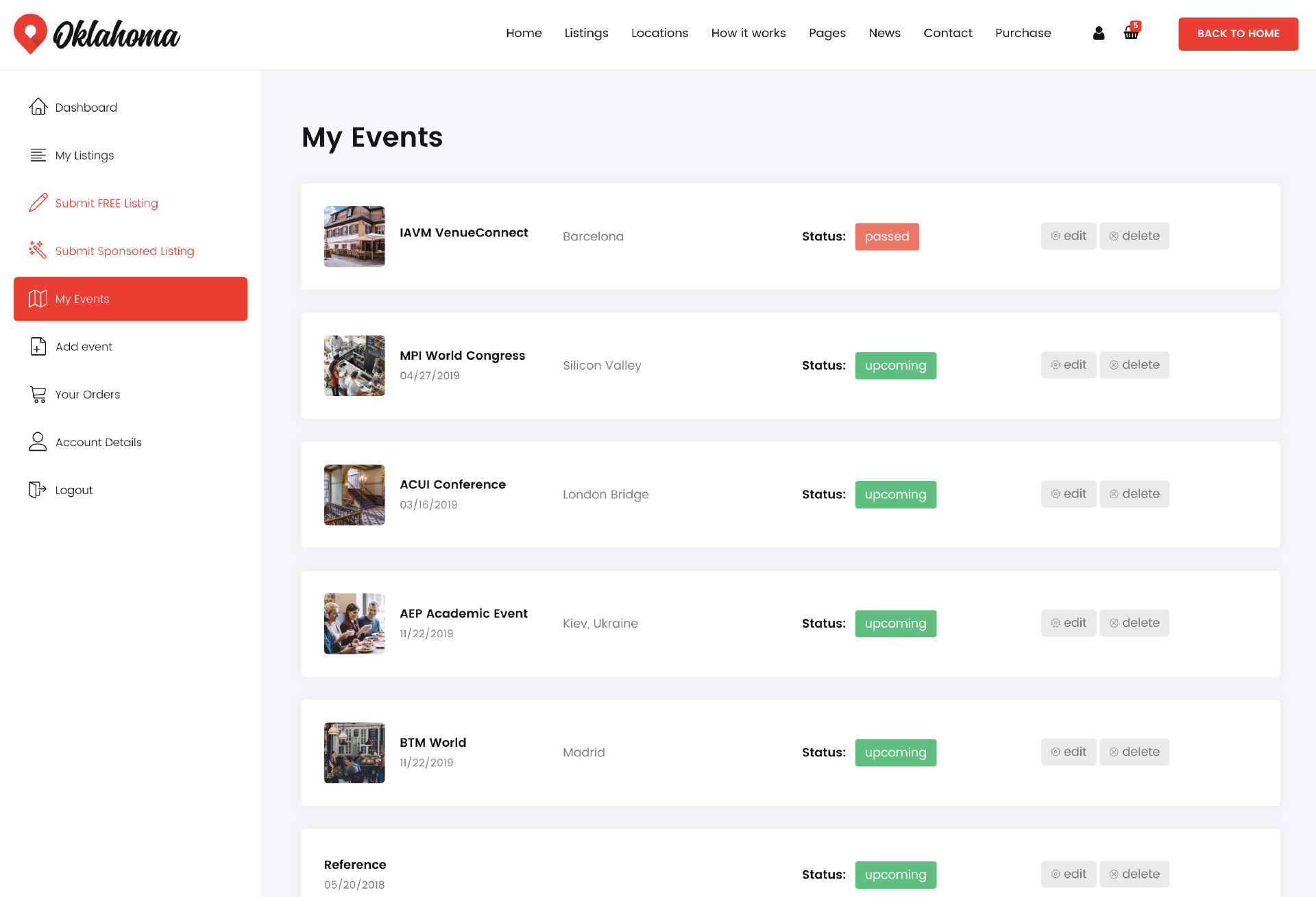Open the BTM World event title

click(432, 743)
